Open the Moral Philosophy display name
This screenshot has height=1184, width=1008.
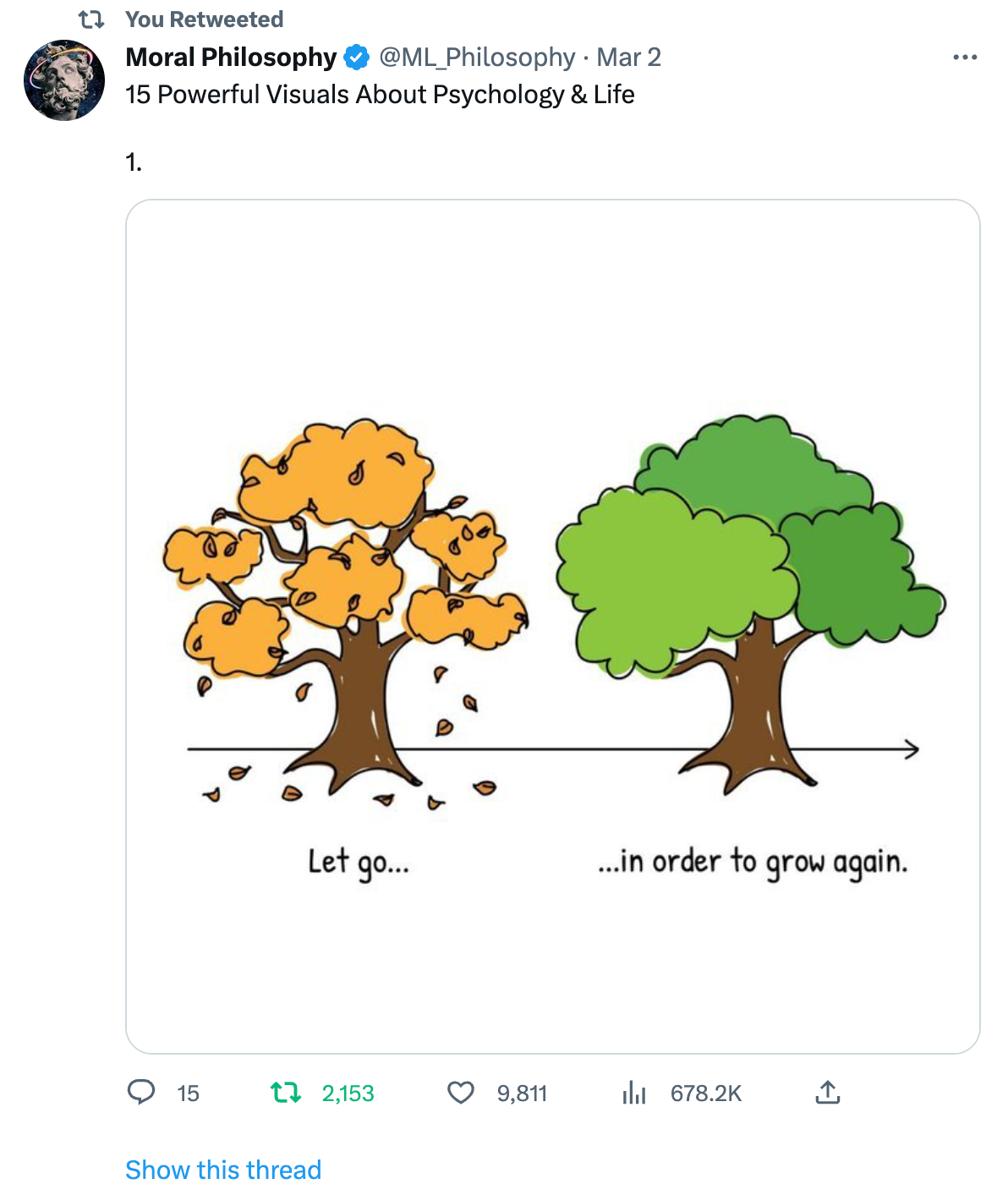coord(231,58)
